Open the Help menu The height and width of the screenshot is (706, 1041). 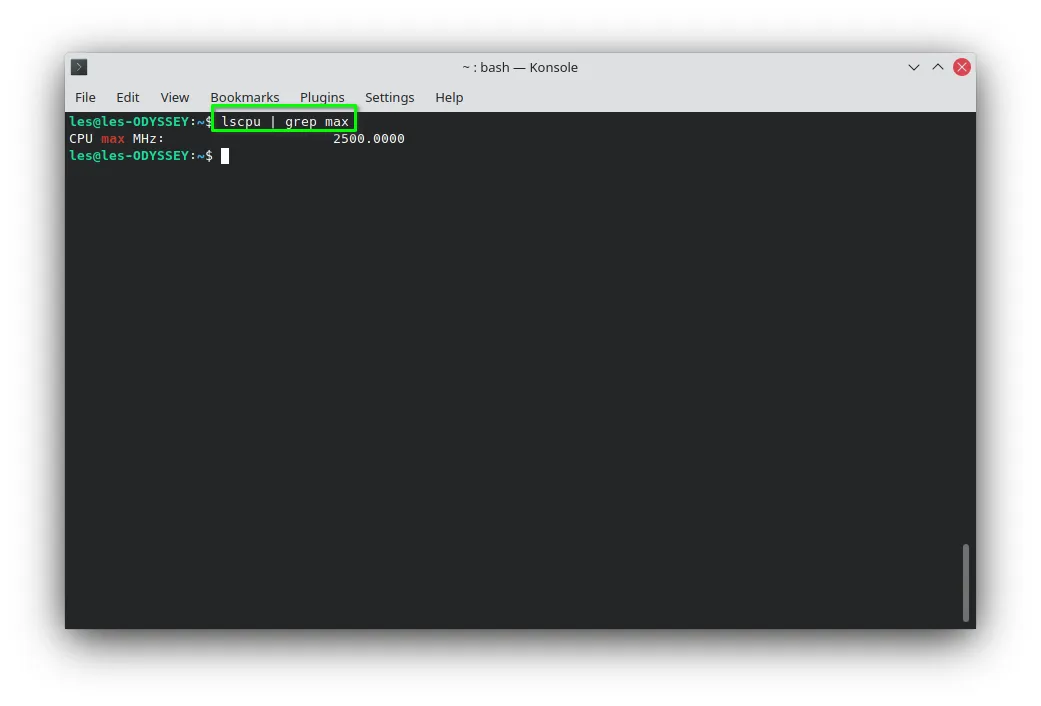point(449,98)
